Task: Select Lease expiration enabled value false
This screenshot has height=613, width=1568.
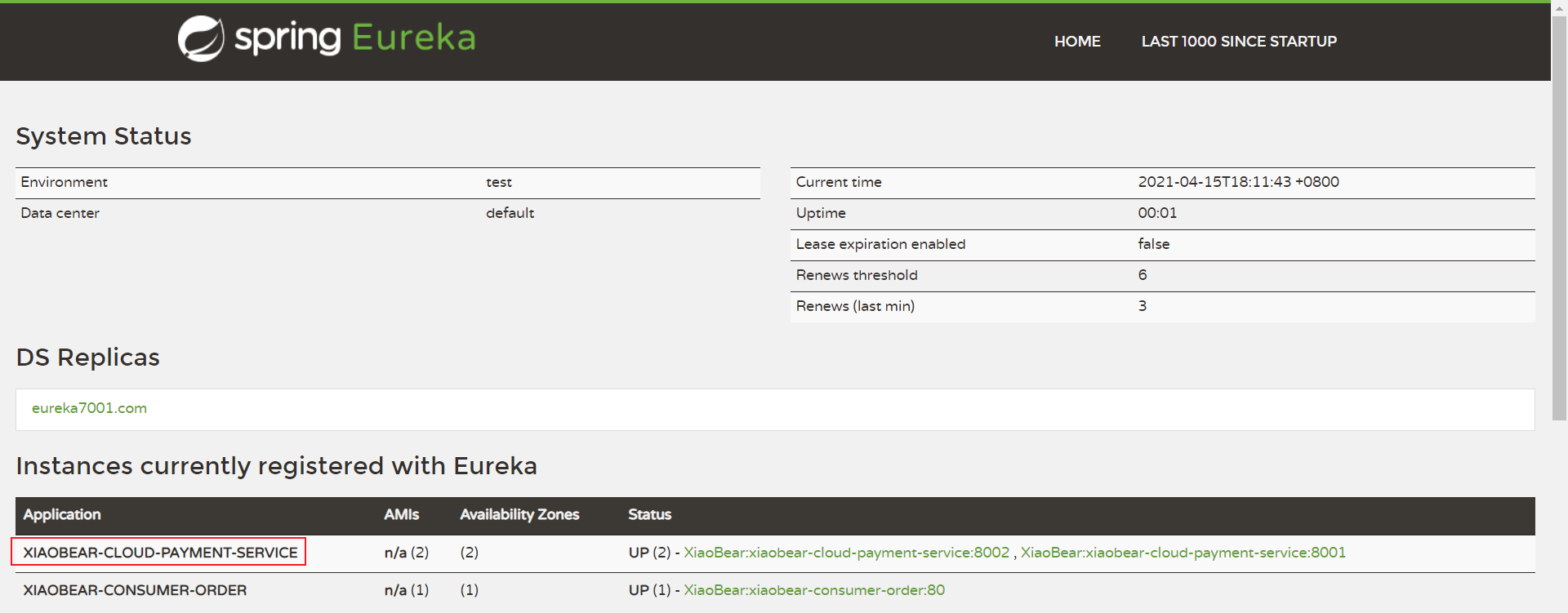Action: (x=1154, y=244)
